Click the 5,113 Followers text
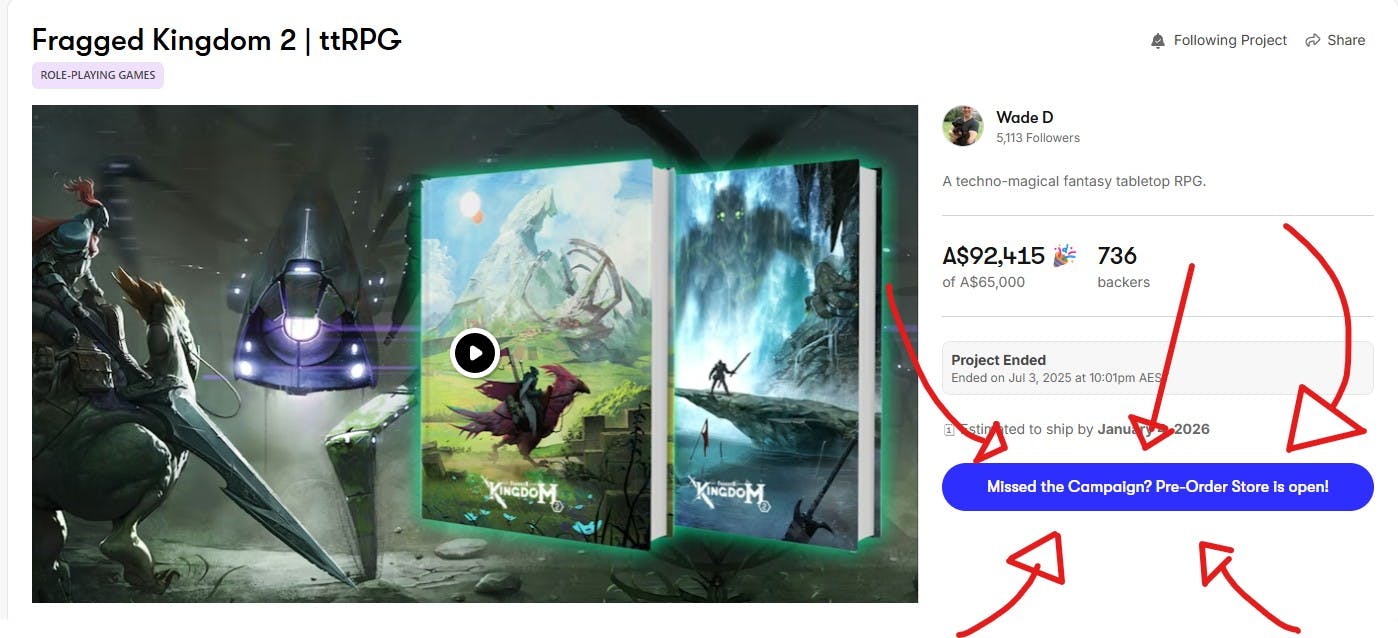 click(1038, 138)
